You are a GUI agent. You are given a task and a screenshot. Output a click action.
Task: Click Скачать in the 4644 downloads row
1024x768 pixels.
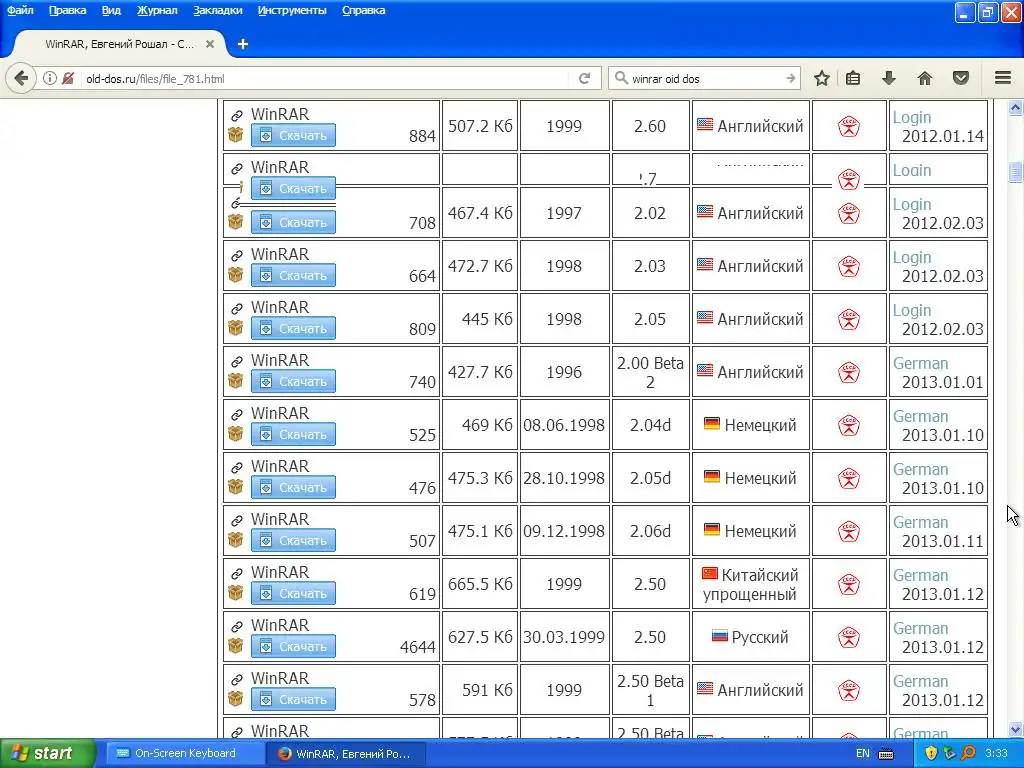[293, 647]
